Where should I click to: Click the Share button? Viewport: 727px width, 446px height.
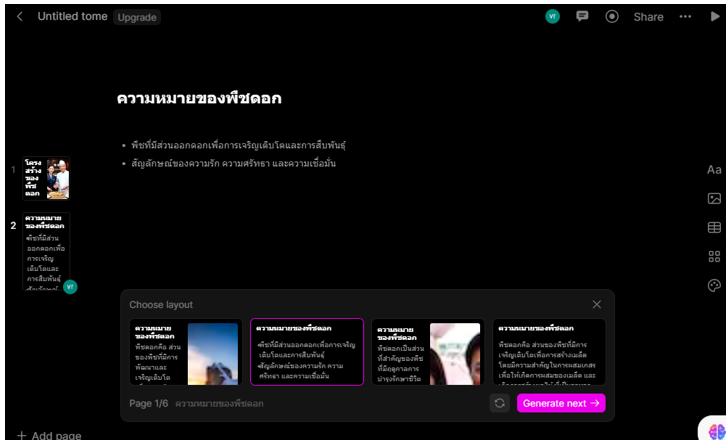648,17
